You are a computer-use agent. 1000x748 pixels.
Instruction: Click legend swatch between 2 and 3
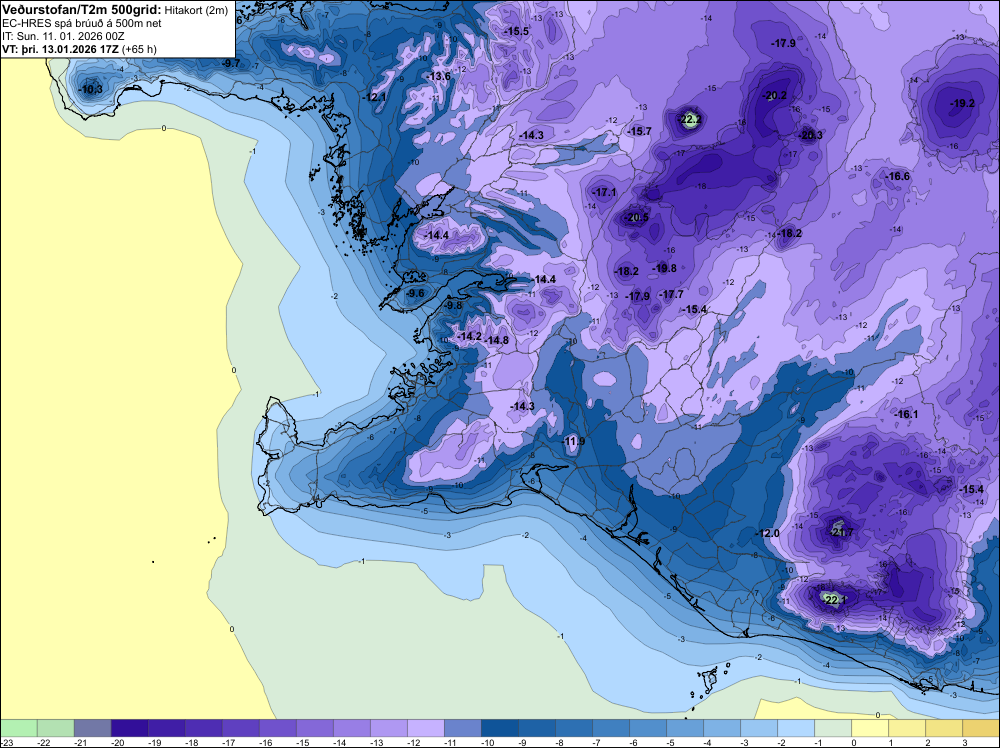[943, 728]
